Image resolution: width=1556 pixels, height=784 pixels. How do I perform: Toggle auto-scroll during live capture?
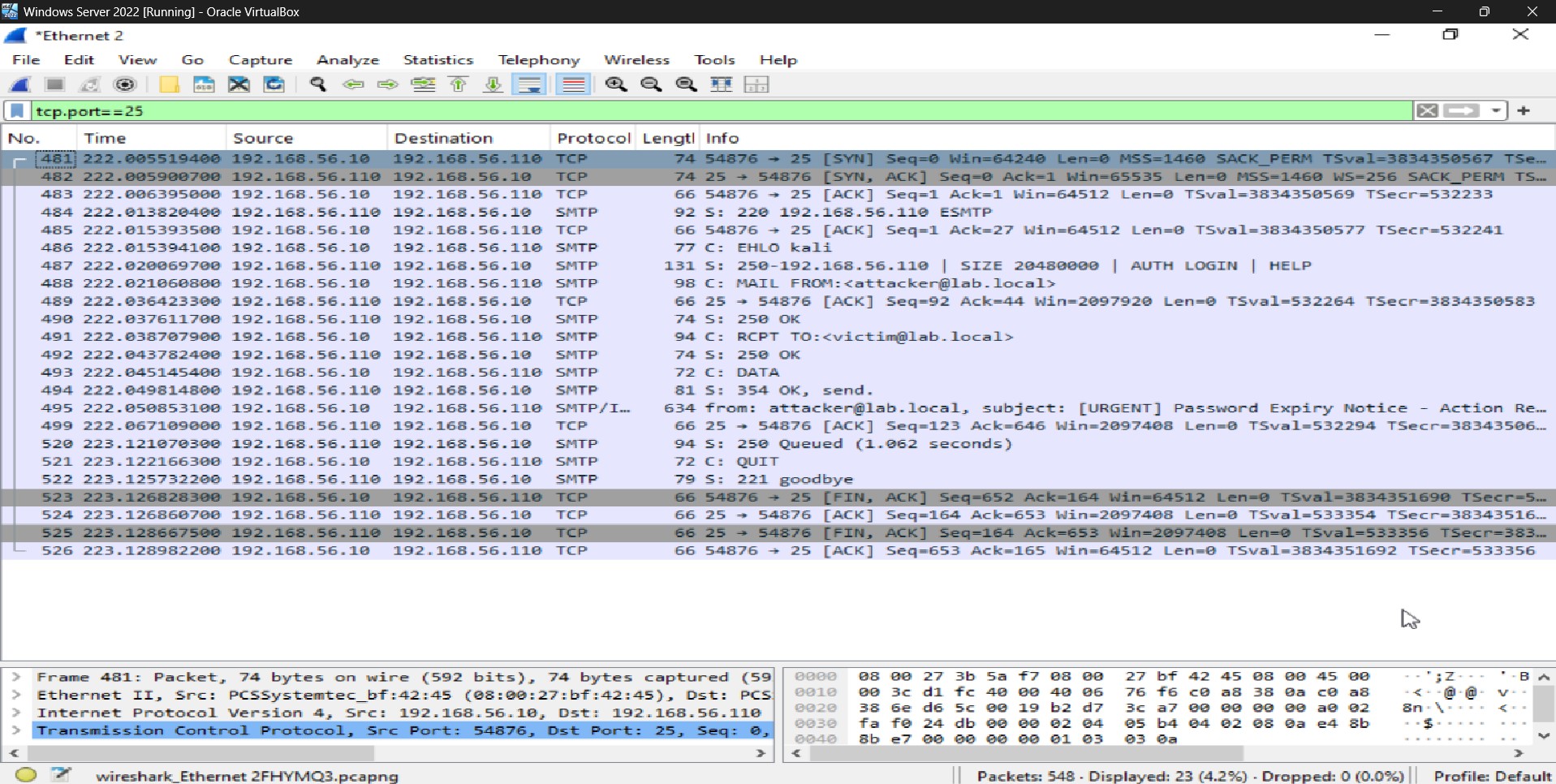pyautogui.click(x=530, y=84)
